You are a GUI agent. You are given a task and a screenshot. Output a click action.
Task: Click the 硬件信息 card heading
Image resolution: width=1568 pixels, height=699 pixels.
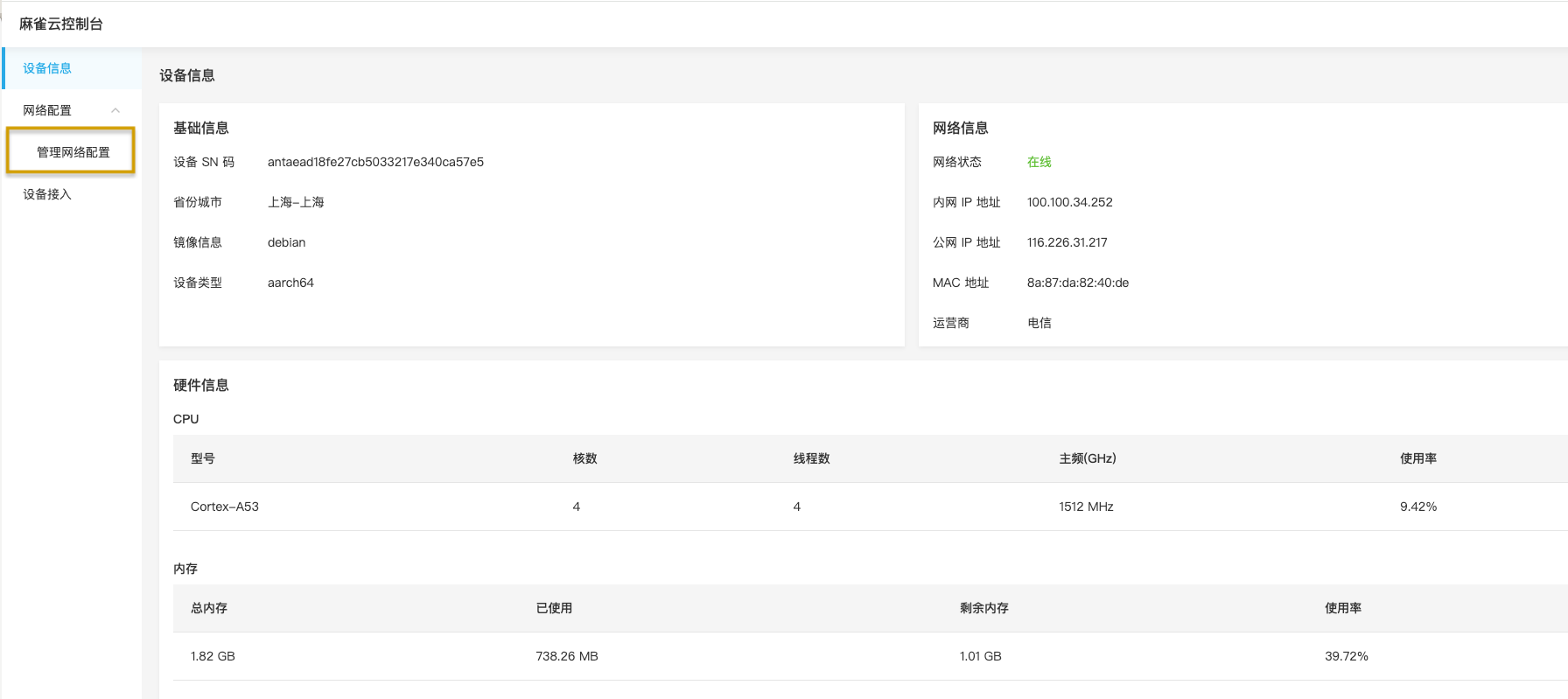point(201,385)
